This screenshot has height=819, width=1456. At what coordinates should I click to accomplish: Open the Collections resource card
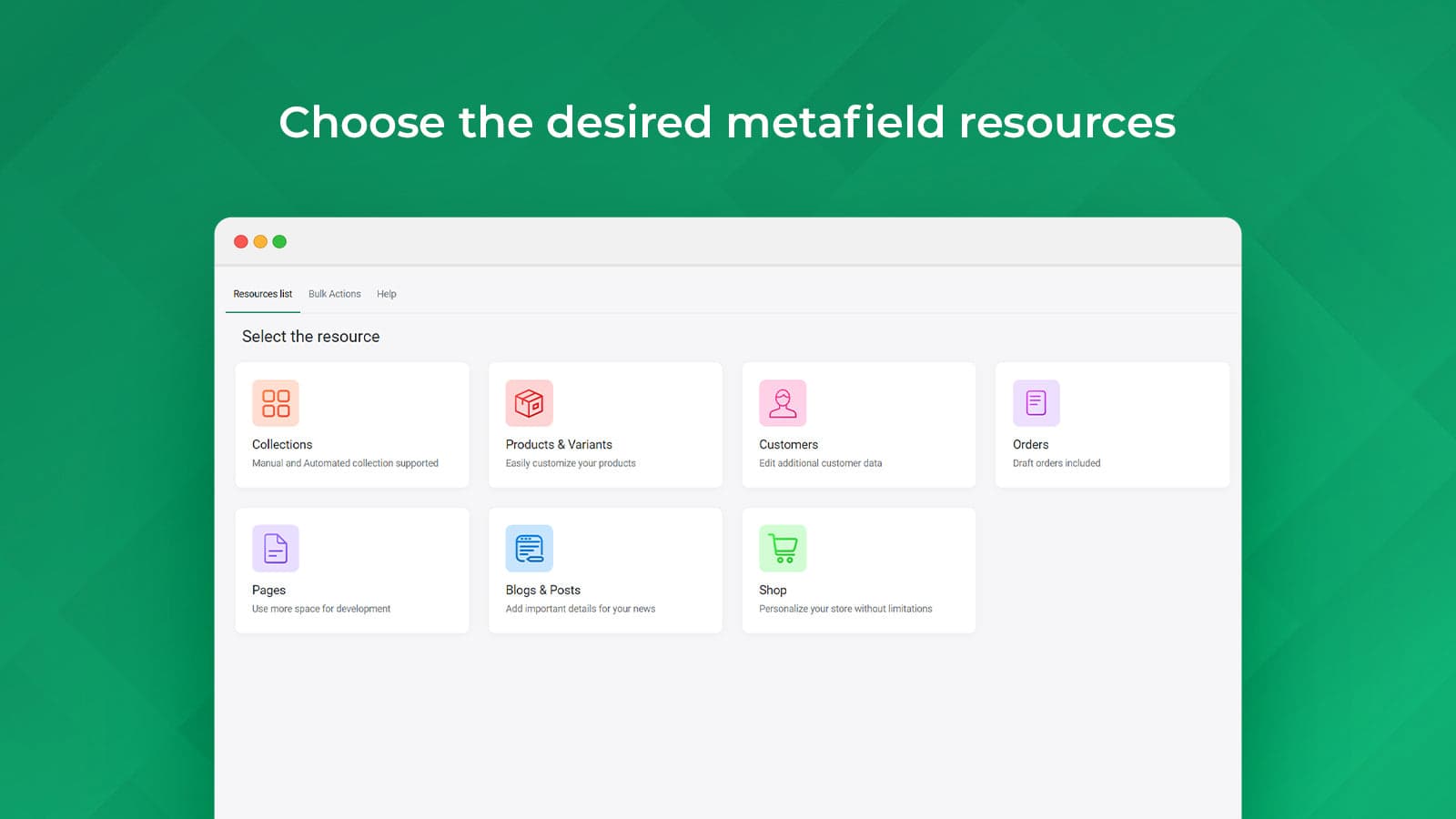tap(351, 424)
